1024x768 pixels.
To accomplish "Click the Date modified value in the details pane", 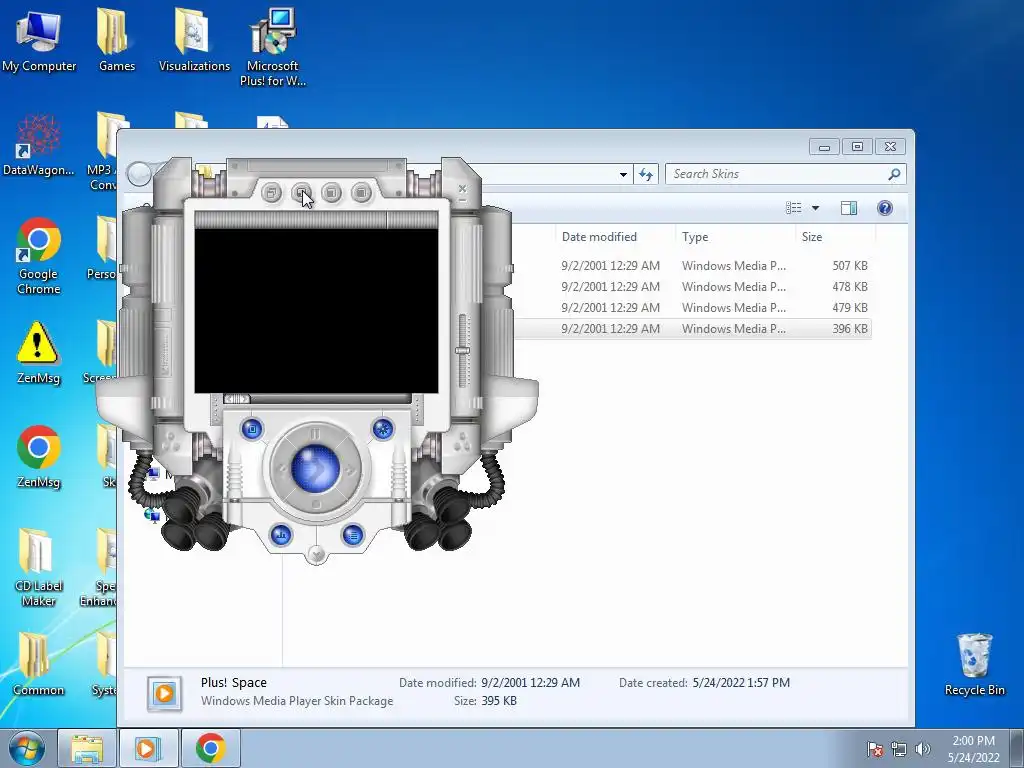I will pos(530,682).
